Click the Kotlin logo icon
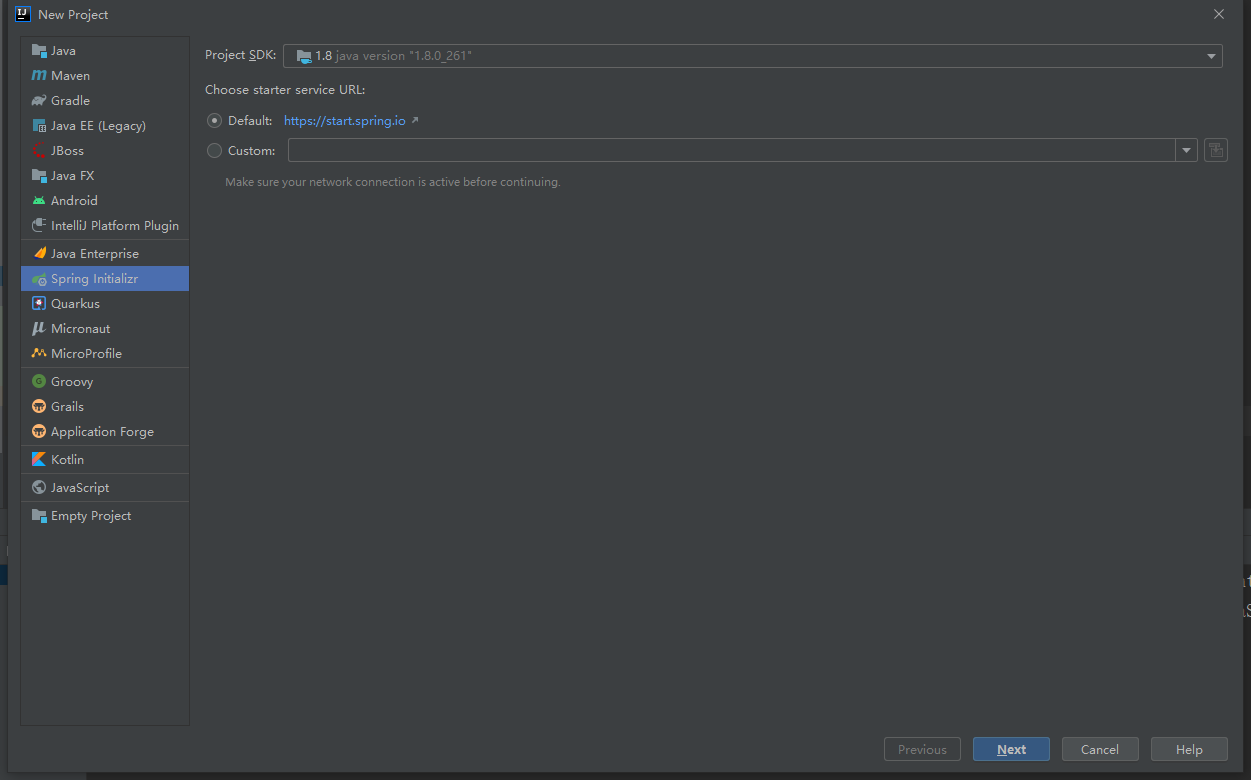Image resolution: width=1251 pixels, height=780 pixels. pyautogui.click(x=39, y=460)
